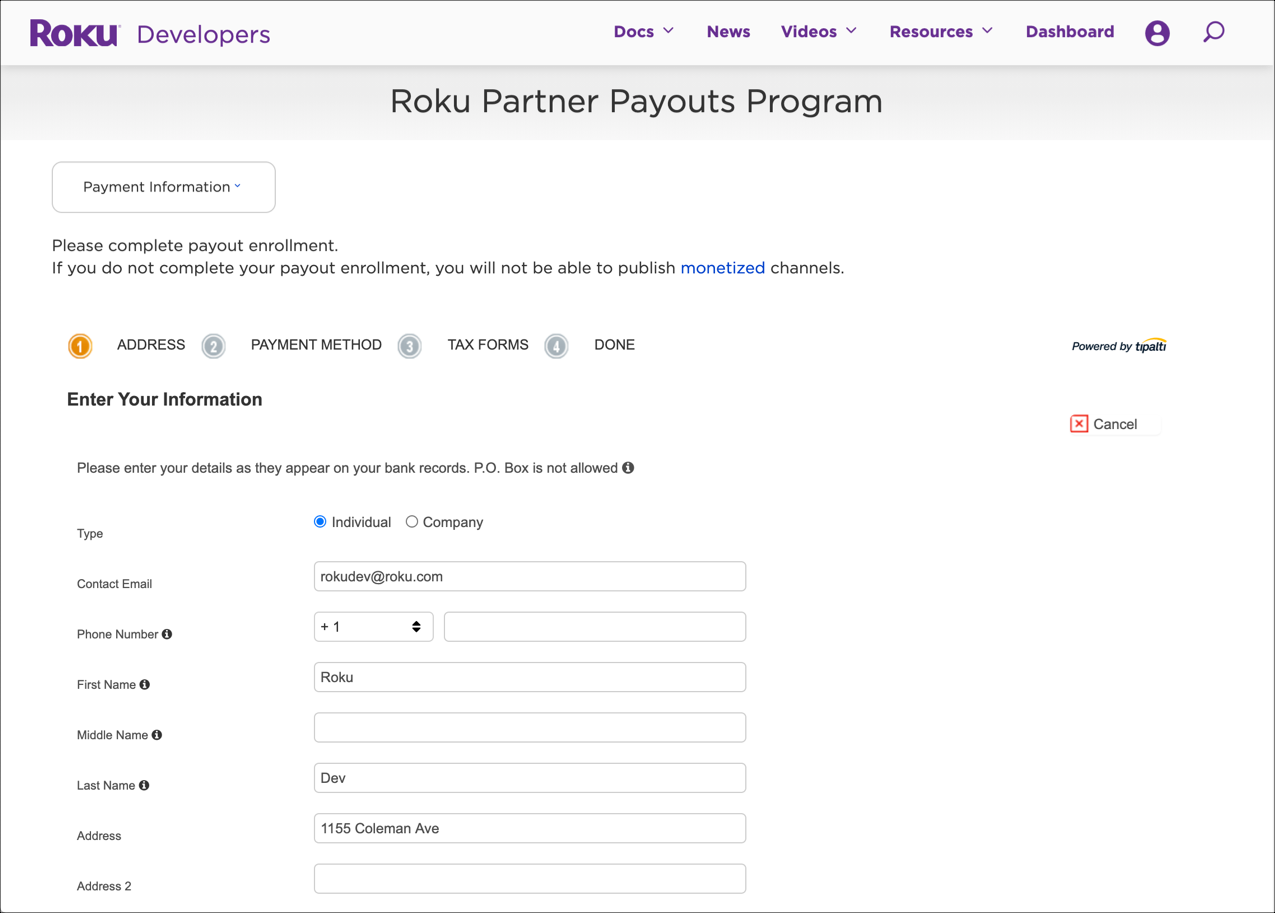Open the phone country code selector

[x=373, y=626]
